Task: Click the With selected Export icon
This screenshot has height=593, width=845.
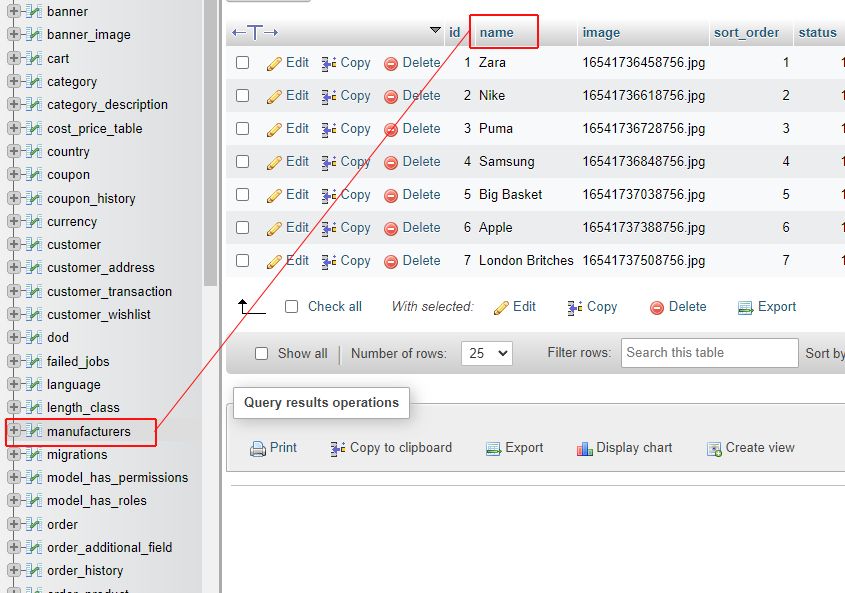Action: click(745, 308)
